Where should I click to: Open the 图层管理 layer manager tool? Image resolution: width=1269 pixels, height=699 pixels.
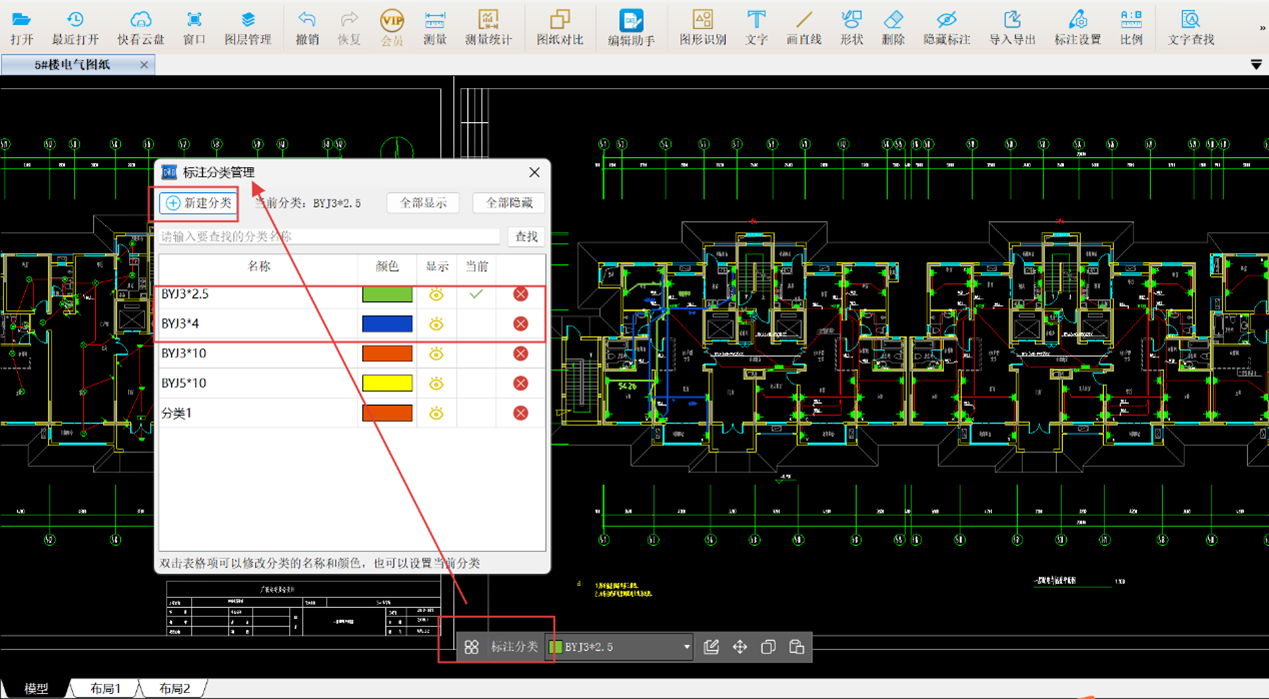(x=247, y=27)
